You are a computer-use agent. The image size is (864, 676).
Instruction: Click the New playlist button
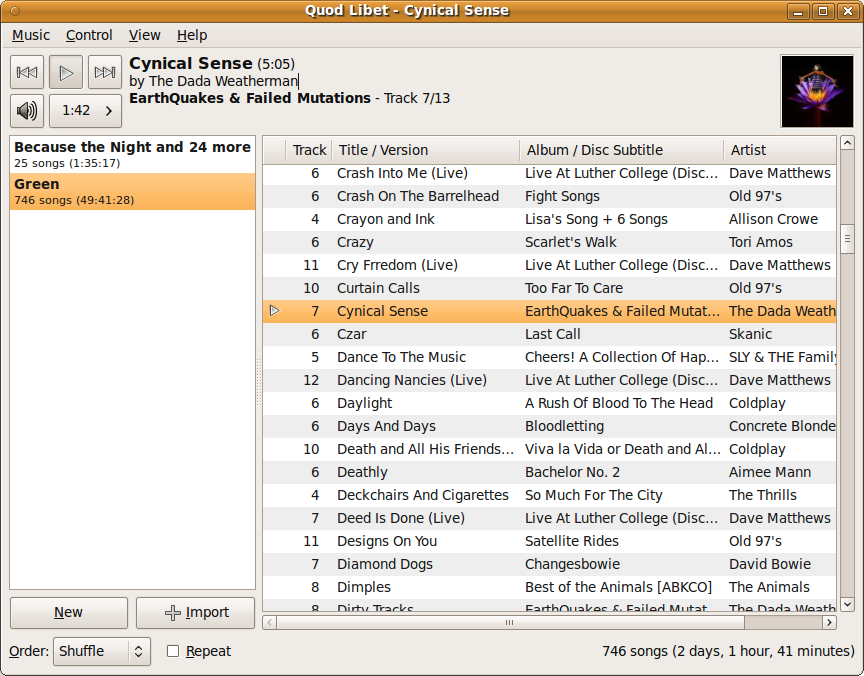[x=69, y=612]
